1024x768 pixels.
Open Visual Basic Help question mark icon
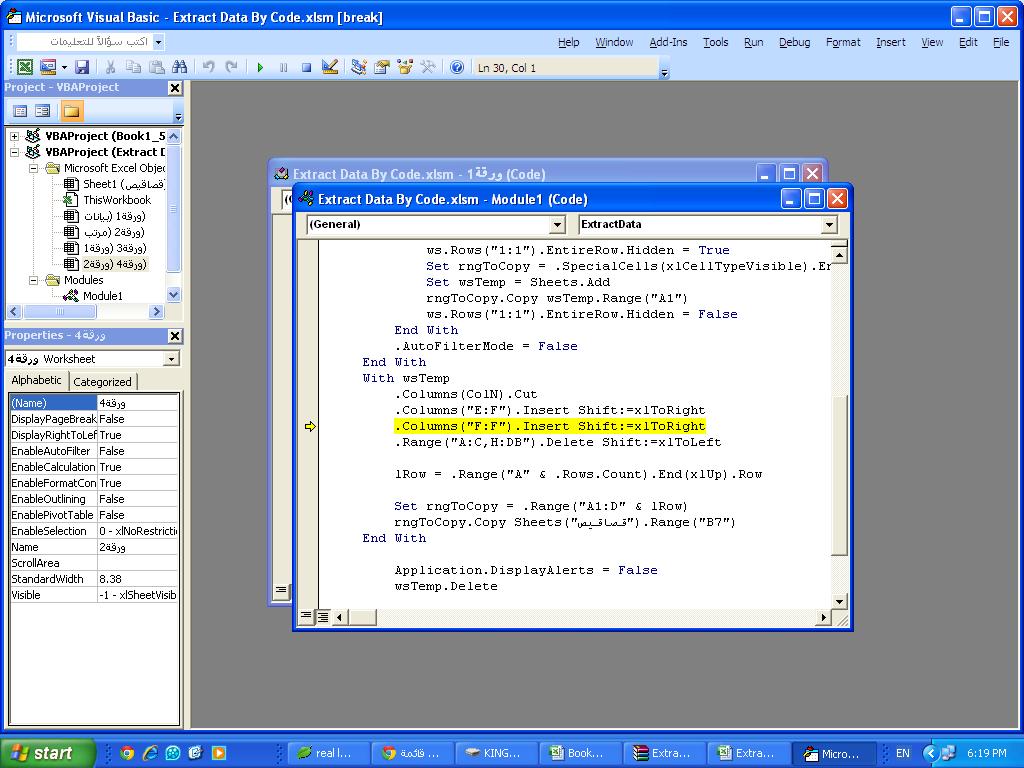pos(457,67)
